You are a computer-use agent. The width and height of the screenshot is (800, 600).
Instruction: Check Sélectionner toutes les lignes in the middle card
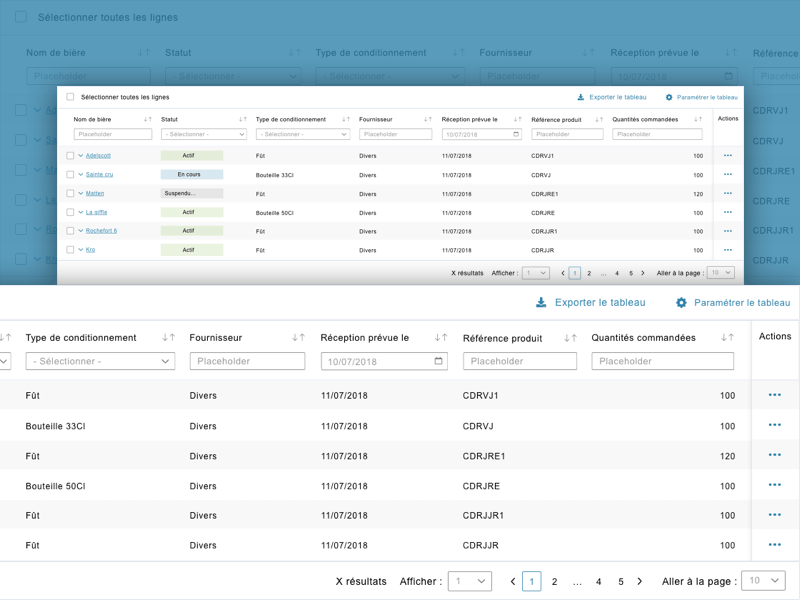point(70,97)
